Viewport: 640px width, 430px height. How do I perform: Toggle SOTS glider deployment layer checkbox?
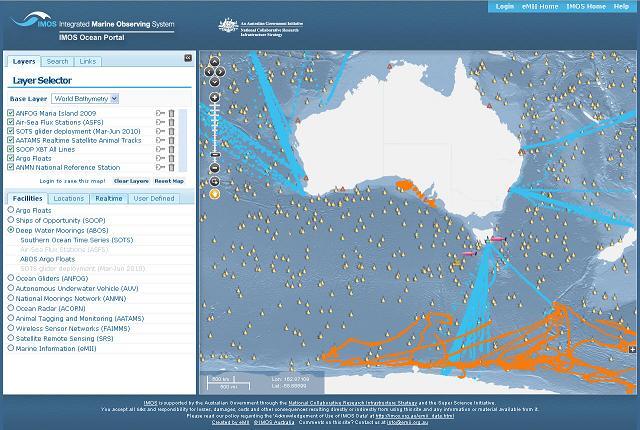click(x=11, y=131)
